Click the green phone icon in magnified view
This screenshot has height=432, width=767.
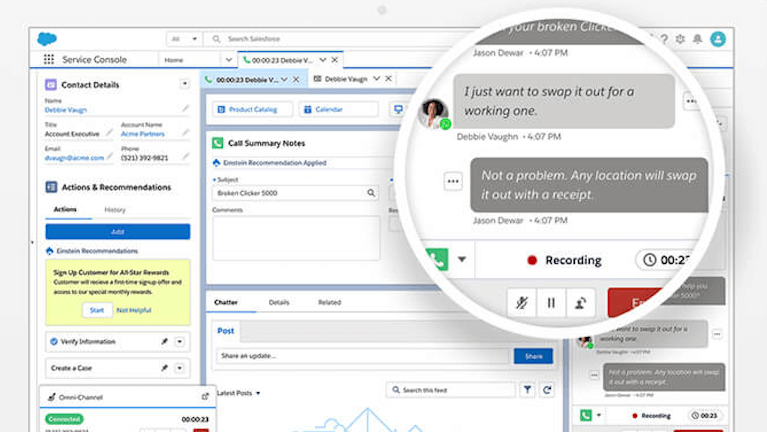pyautogui.click(x=437, y=260)
